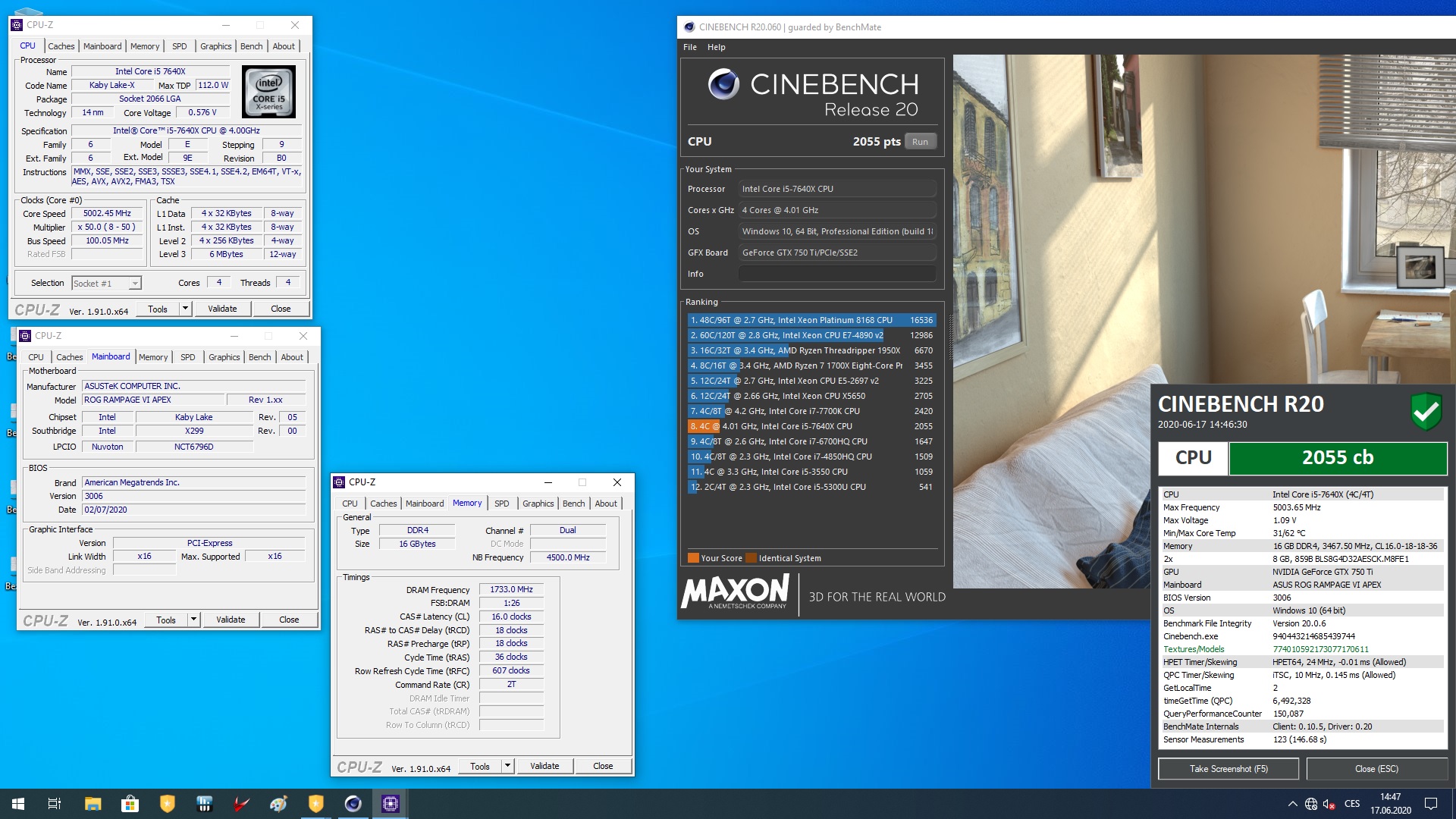The image size is (1456, 819).
Task: Open the Help menu in Cinebench
Action: [716, 47]
